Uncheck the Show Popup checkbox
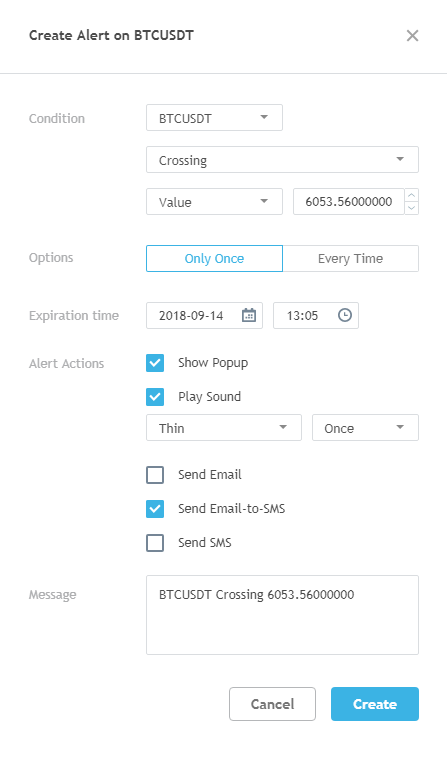The image size is (447, 759). pos(155,363)
